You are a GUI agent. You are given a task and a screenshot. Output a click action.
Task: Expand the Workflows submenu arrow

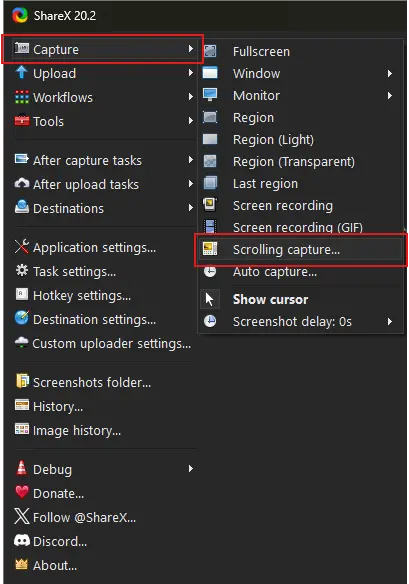pos(191,97)
